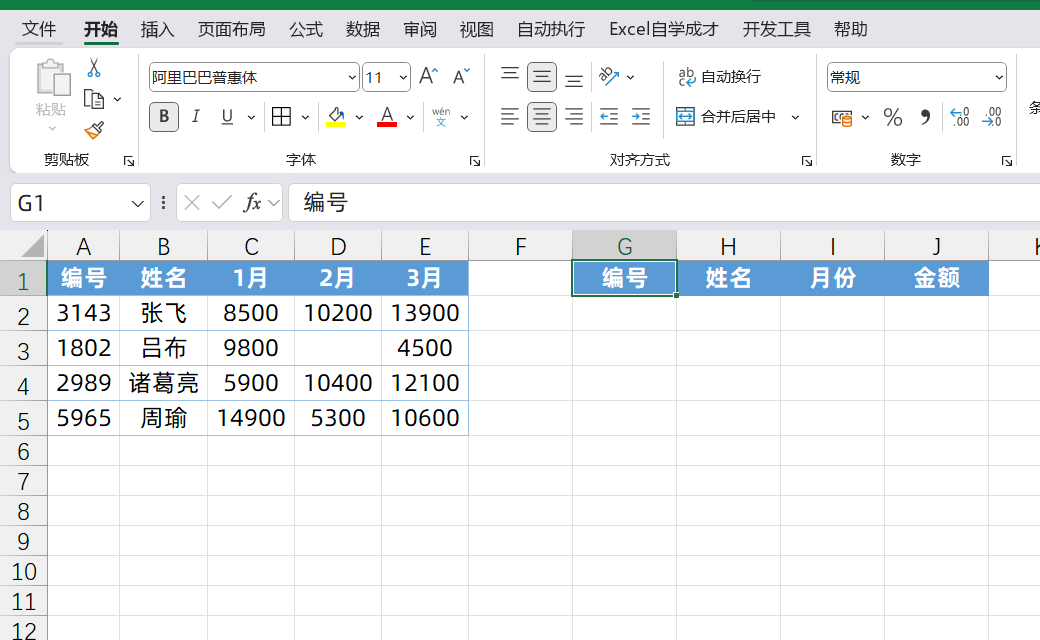Image resolution: width=1040 pixels, height=640 pixels.
Task: Open the 文件 tab
Action: tap(39, 29)
